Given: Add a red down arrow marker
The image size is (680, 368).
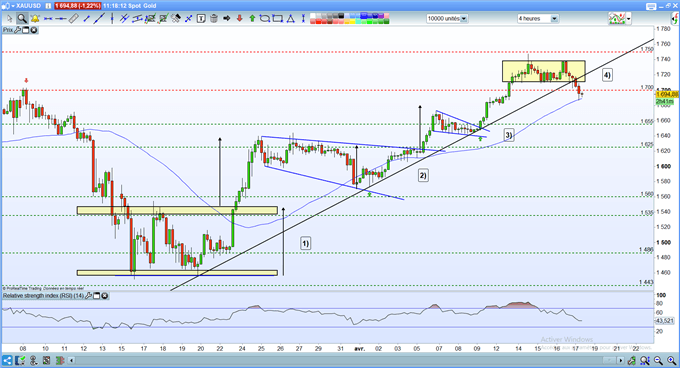Looking at the screenshot, I should point(239,19).
